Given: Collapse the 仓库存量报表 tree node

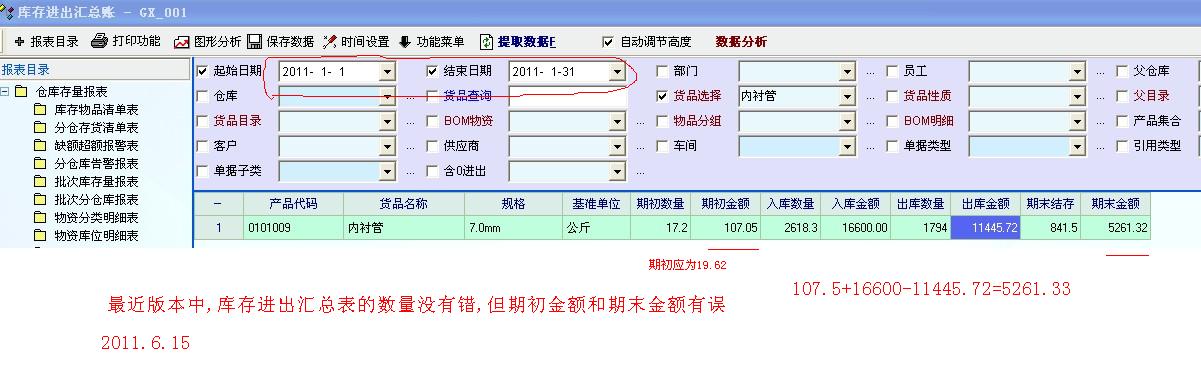Looking at the screenshot, I should coord(6,92).
